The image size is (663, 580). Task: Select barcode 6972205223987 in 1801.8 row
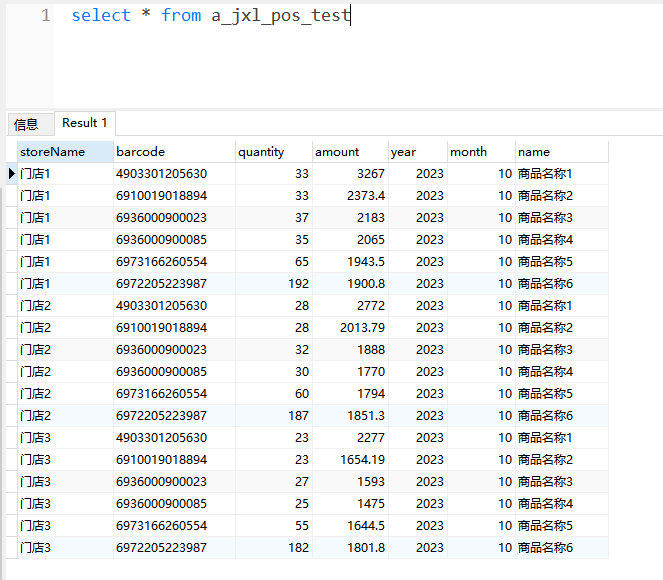click(x=174, y=547)
